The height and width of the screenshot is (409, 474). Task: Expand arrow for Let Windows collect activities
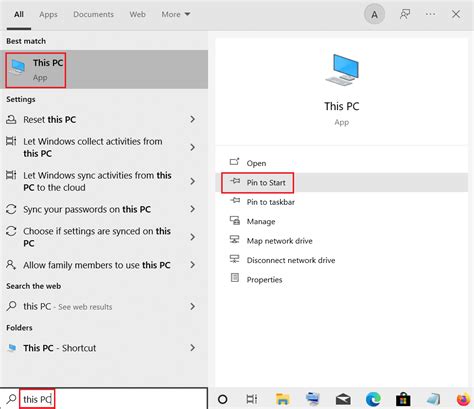192,147
